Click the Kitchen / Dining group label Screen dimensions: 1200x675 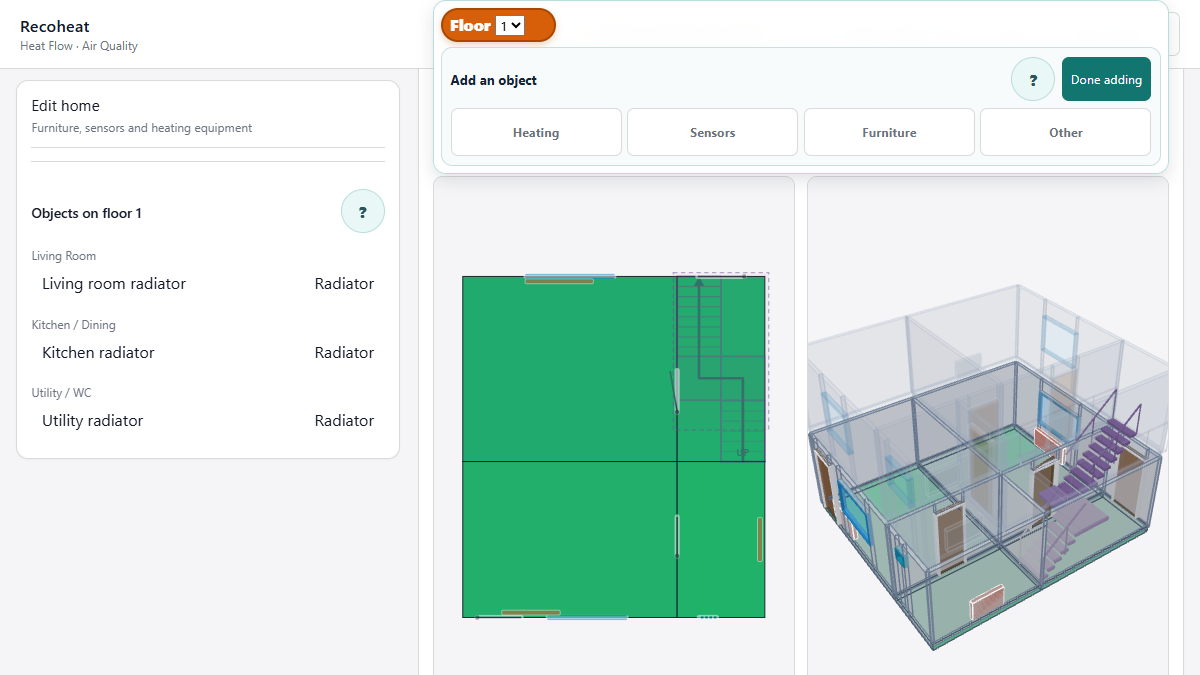click(74, 325)
